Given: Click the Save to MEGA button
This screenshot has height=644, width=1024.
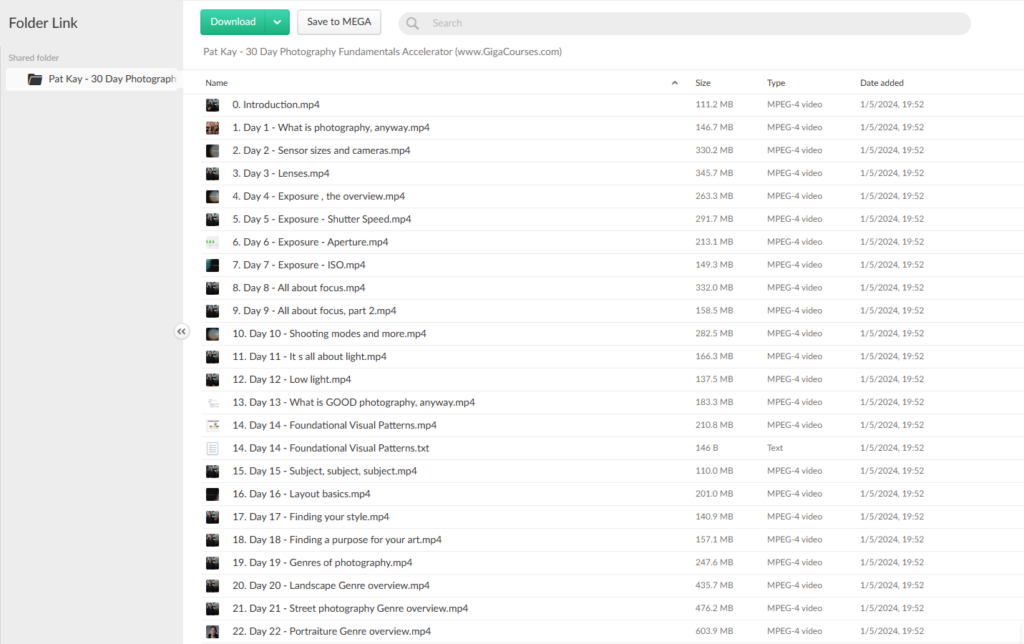Looking at the screenshot, I should tap(339, 22).
